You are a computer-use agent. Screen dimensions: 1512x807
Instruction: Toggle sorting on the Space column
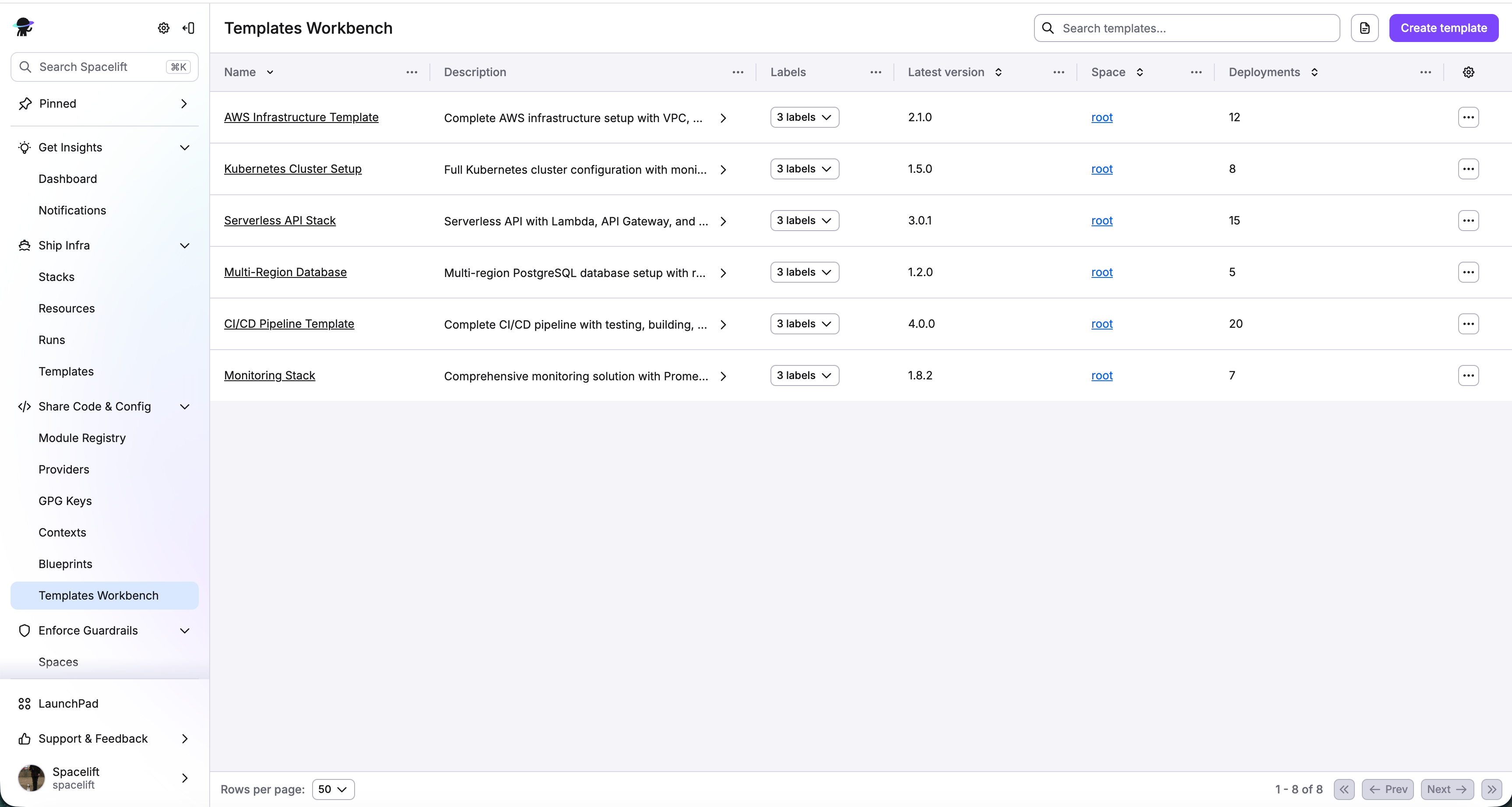(1139, 72)
